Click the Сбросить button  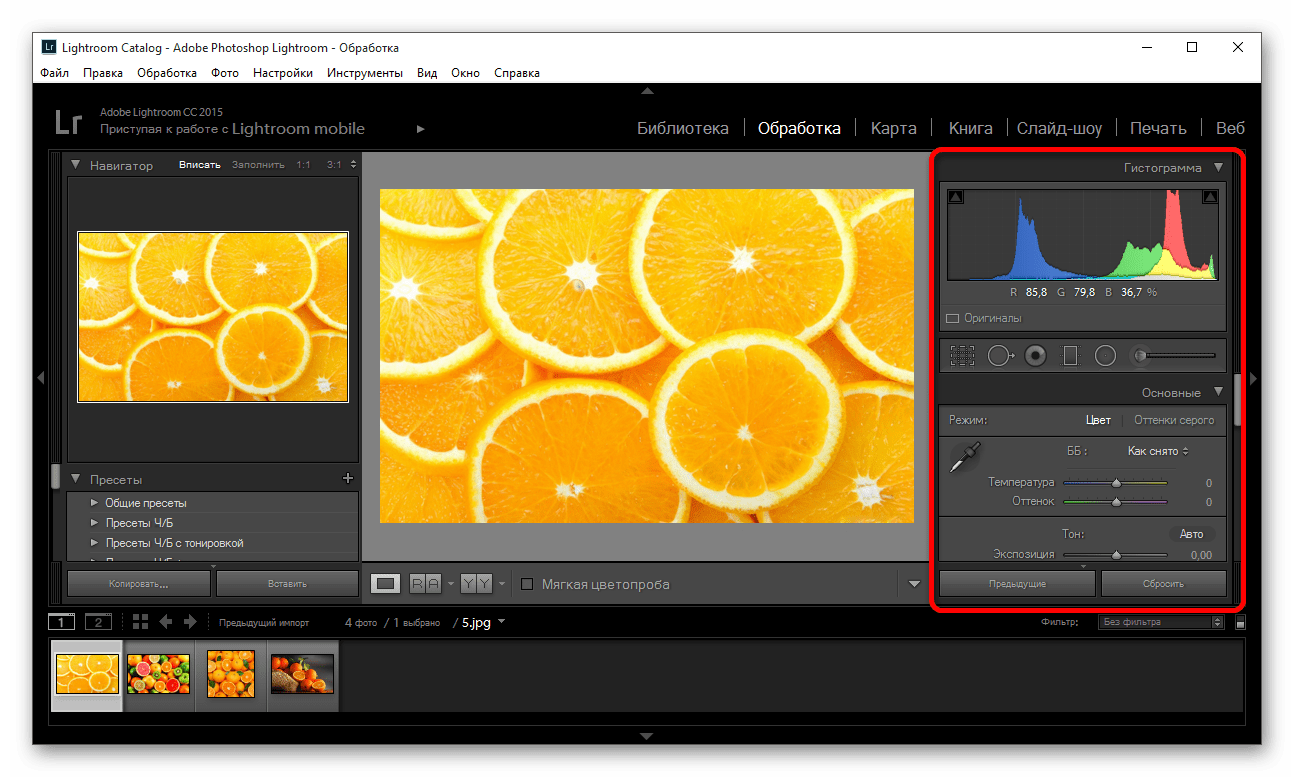(1163, 583)
